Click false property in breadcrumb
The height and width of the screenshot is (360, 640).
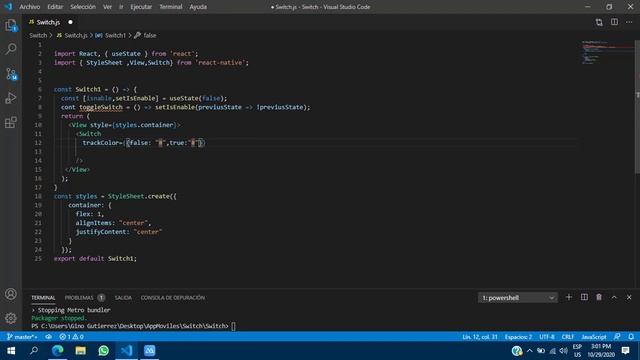[150, 36]
